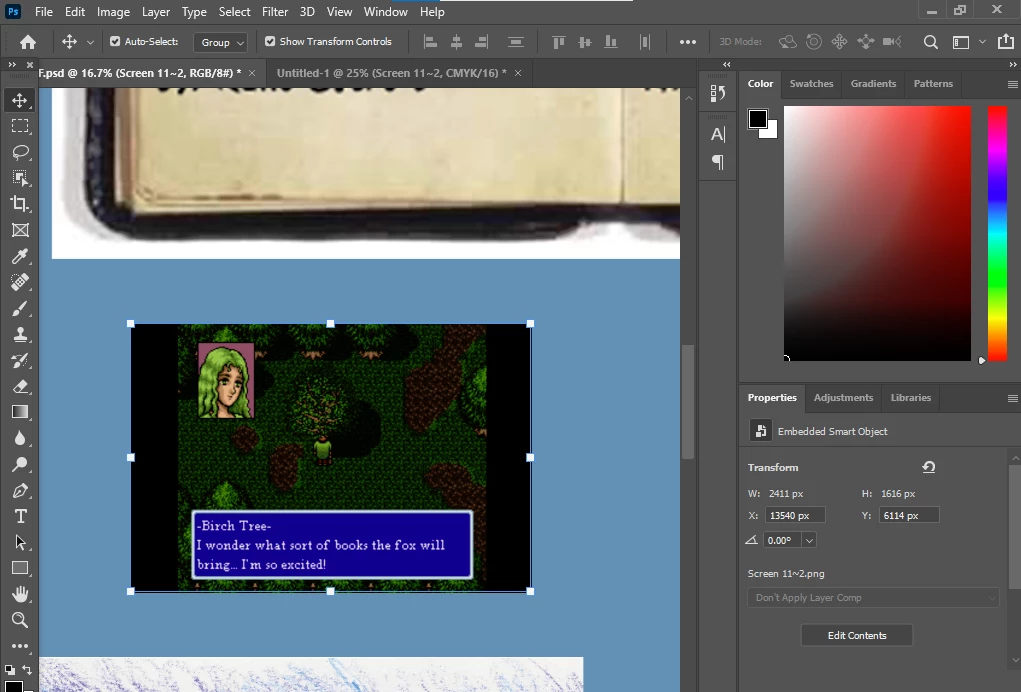Image resolution: width=1021 pixels, height=692 pixels.
Task: Open the Layer menu
Action: coord(156,12)
